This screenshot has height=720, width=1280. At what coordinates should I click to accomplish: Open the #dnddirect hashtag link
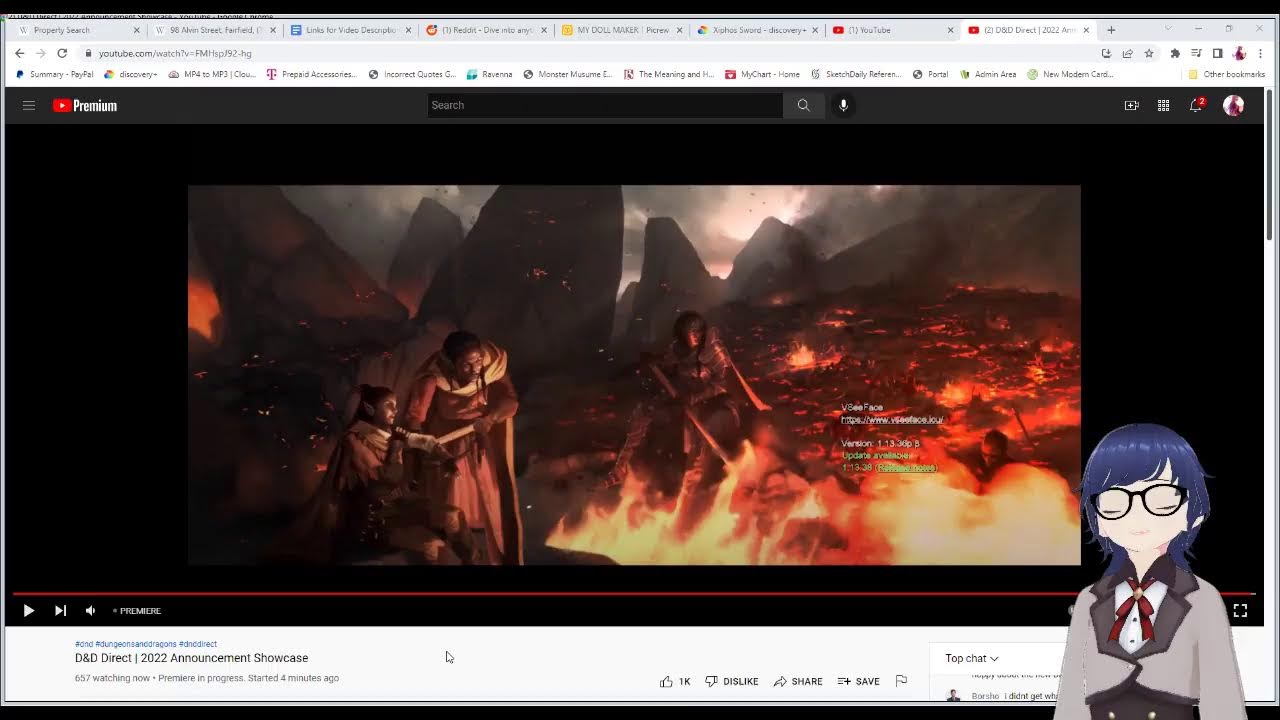coord(198,644)
